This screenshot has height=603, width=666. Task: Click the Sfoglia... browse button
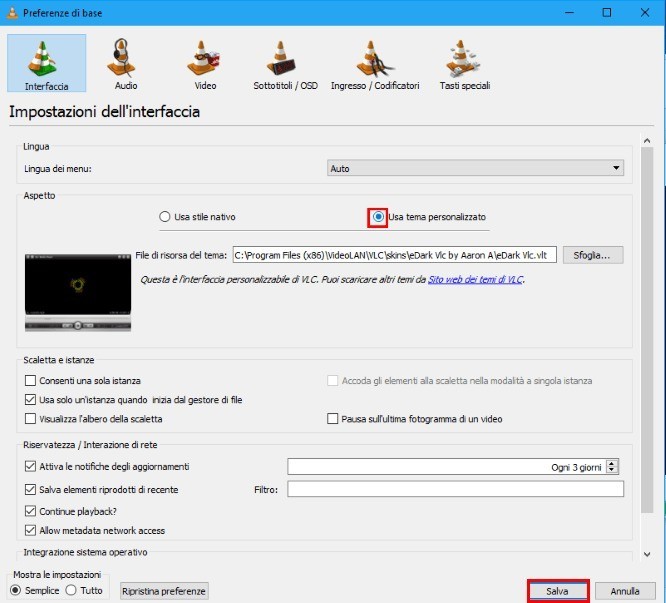pos(593,255)
